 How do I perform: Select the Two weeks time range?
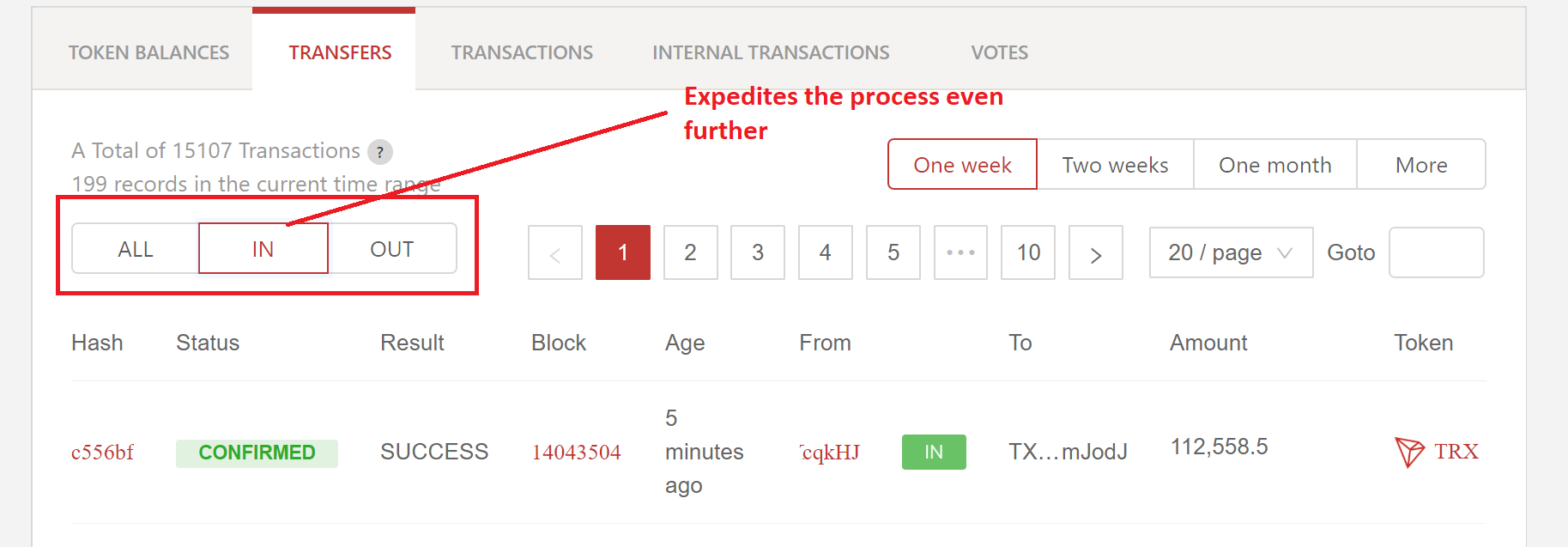pyautogui.click(x=1115, y=165)
